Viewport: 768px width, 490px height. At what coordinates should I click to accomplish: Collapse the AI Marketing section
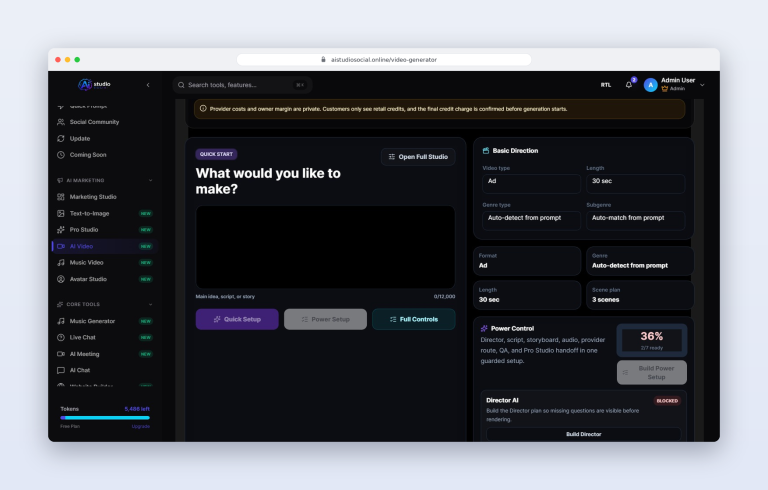tap(150, 180)
